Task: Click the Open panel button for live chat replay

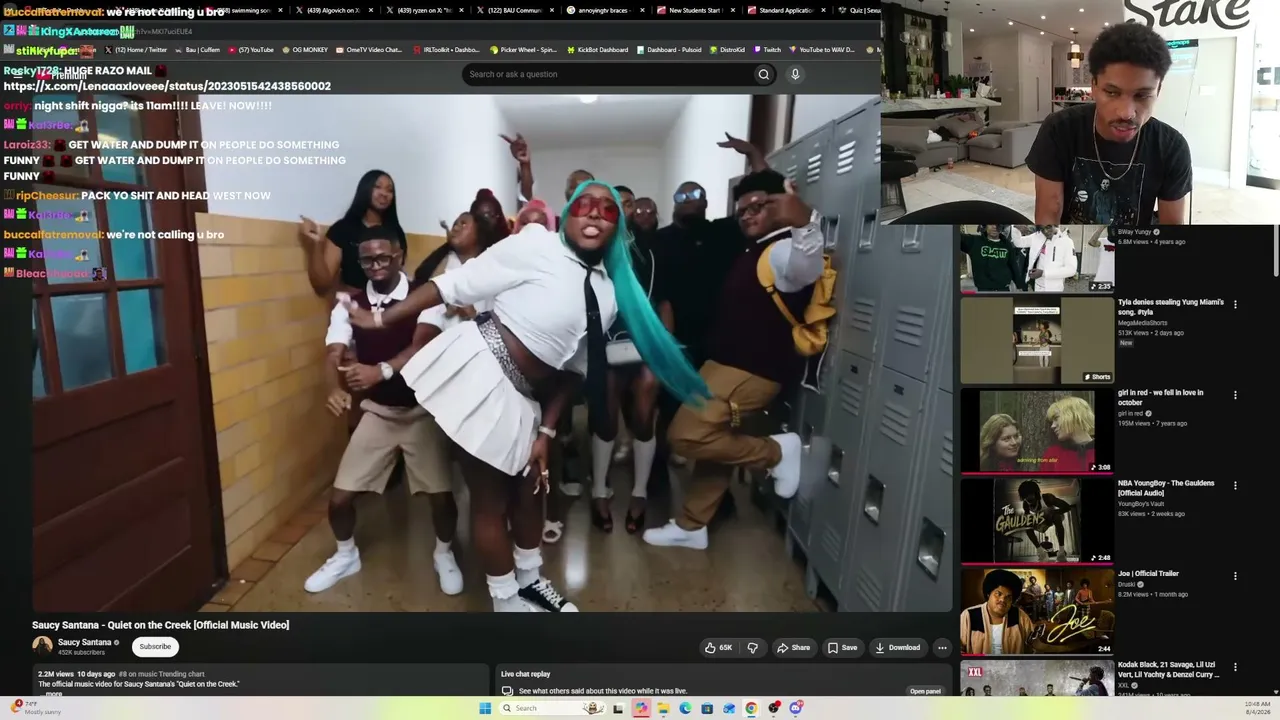Action: (925, 691)
